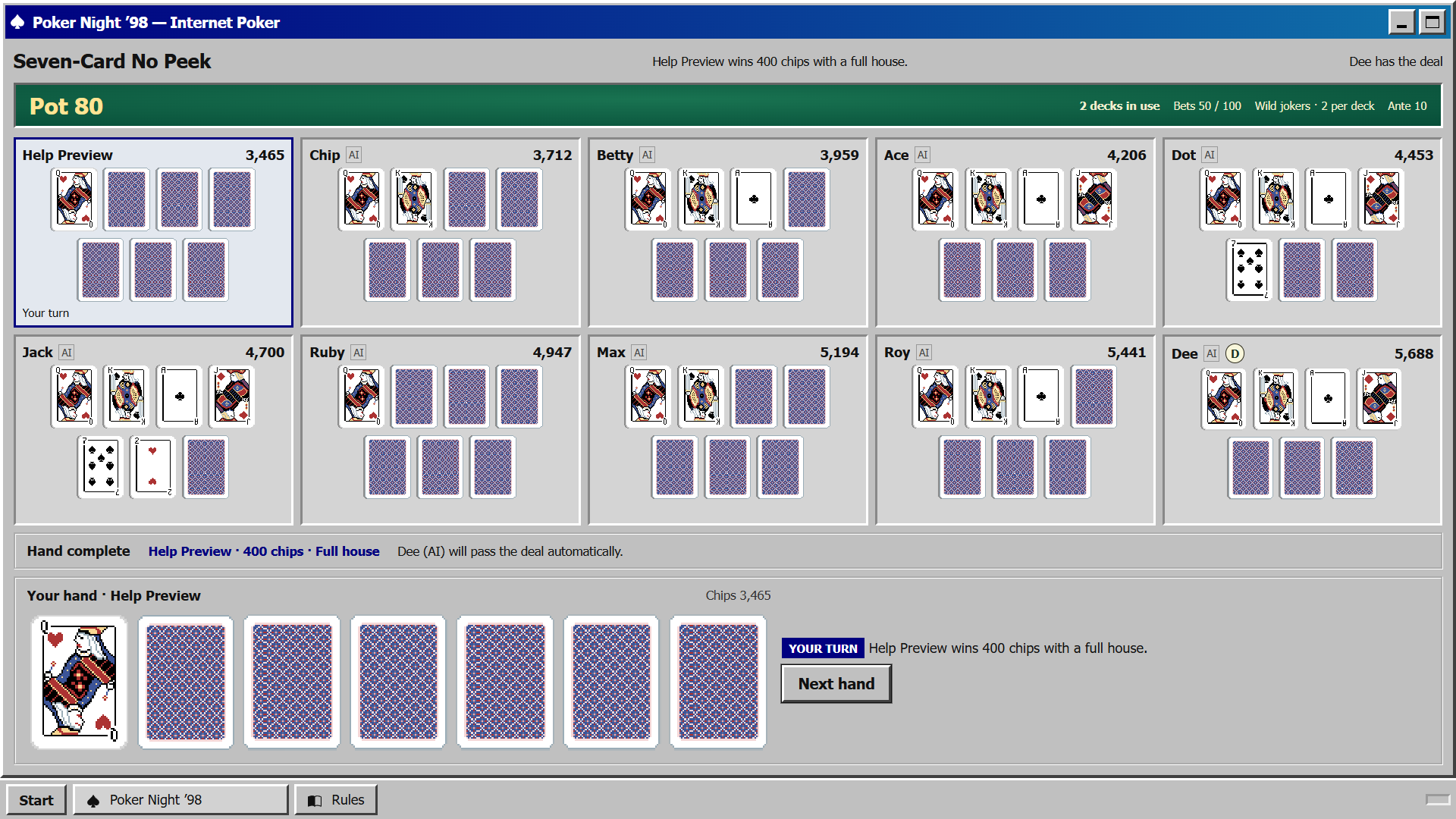Open the Start menu
1456x819 pixels.
pos(36,800)
